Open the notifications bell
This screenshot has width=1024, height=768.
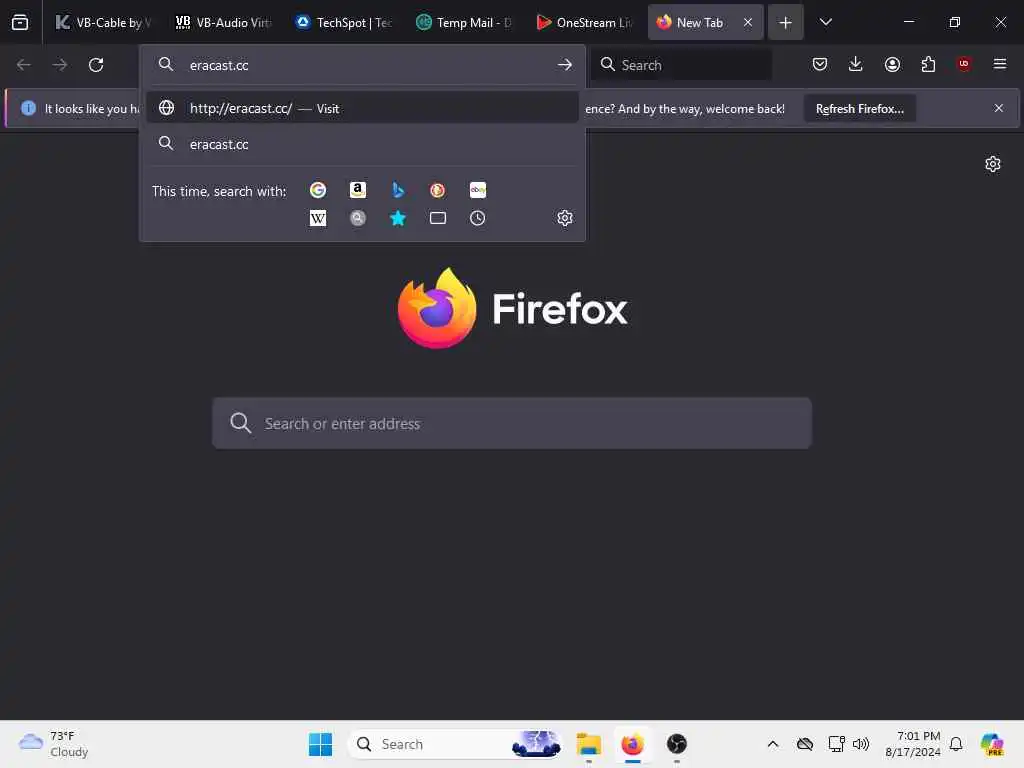pos(956,744)
